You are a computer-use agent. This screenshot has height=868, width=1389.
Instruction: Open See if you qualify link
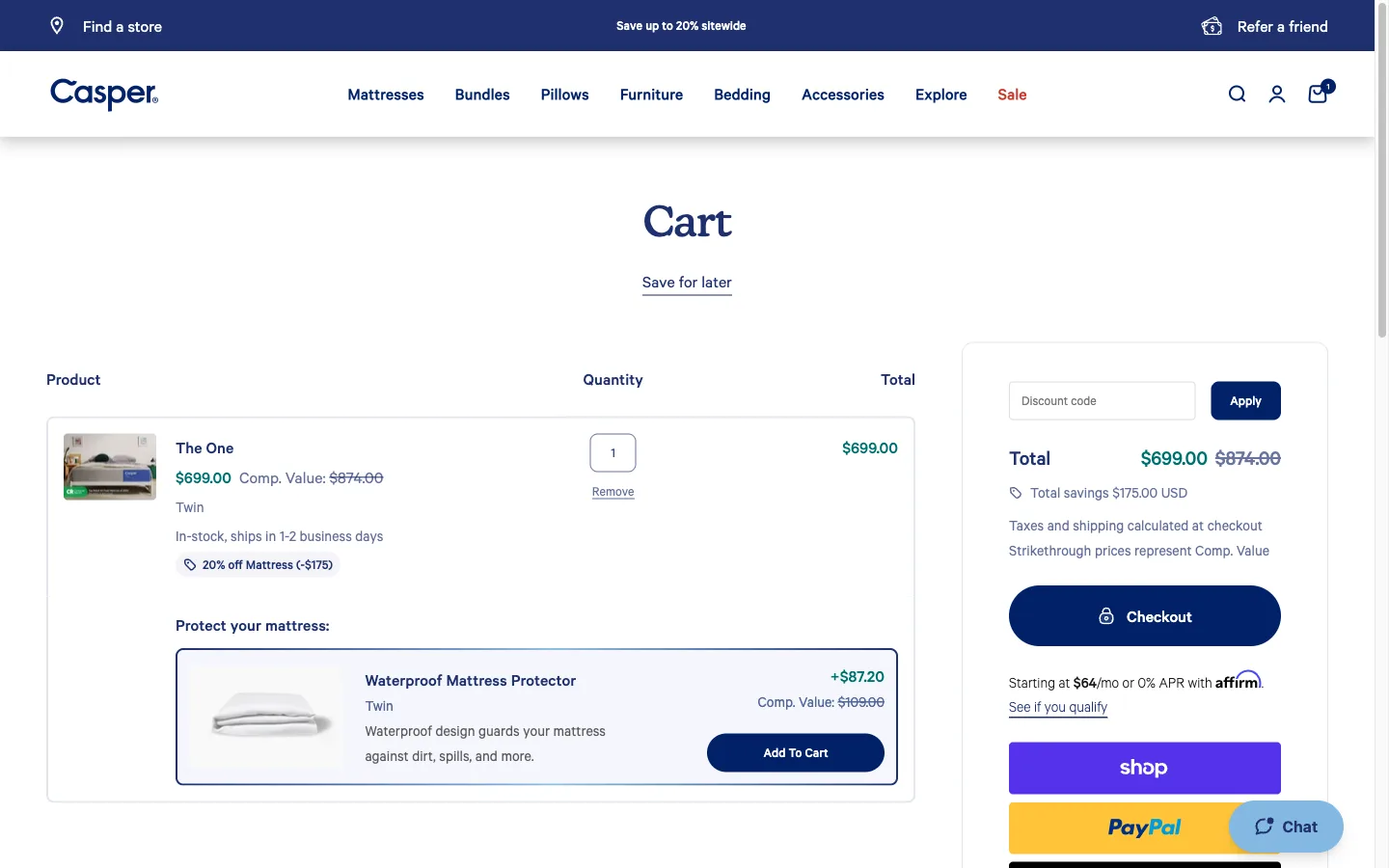(1058, 707)
